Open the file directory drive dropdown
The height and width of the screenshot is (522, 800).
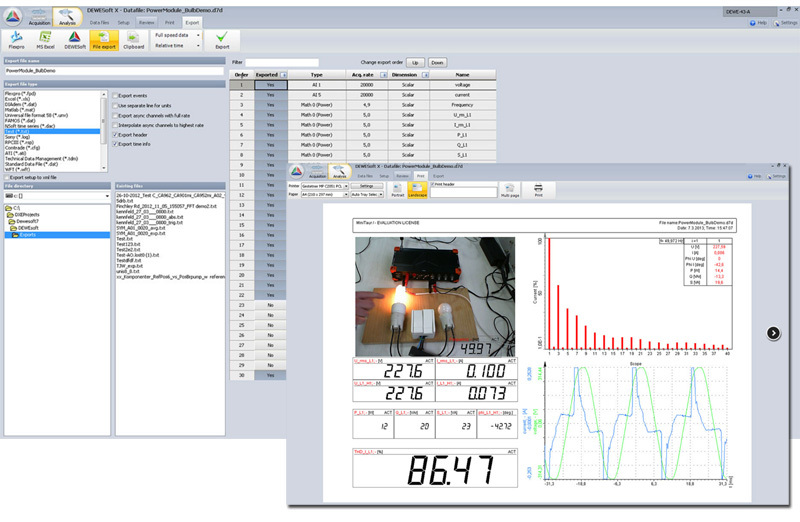point(106,195)
